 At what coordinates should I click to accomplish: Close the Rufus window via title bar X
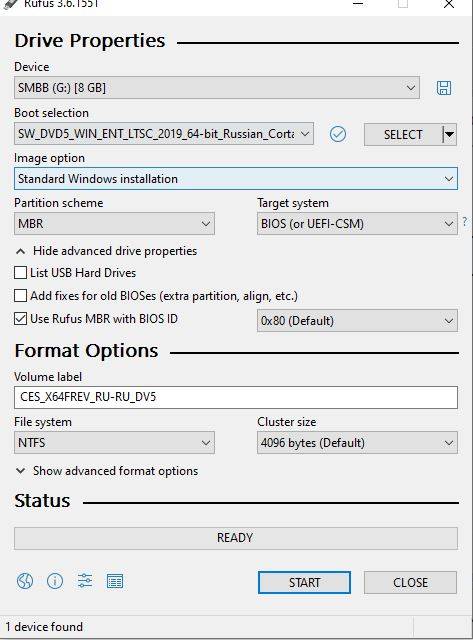click(x=449, y=4)
